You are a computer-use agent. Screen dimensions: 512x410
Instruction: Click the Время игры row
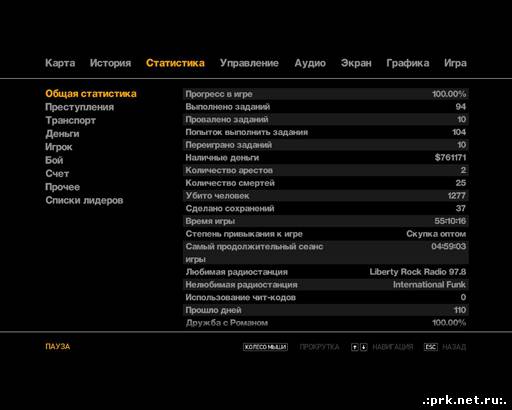tap(326, 221)
